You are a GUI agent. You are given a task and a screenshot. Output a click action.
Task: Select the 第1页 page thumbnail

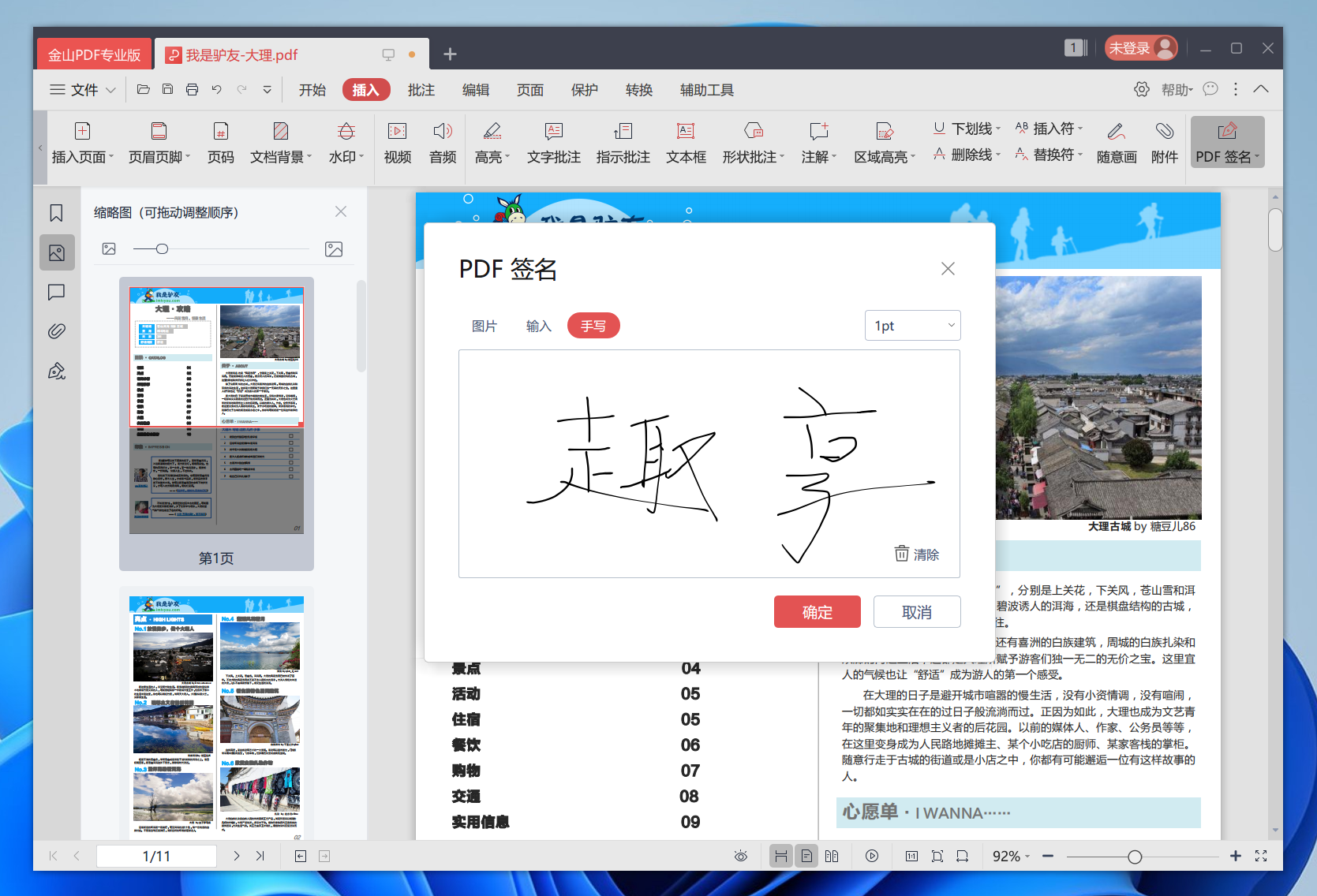coord(216,424)
